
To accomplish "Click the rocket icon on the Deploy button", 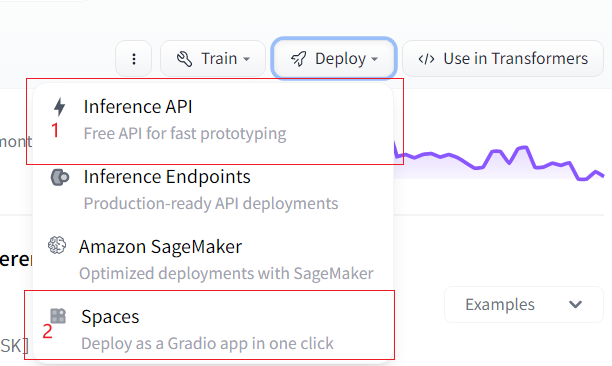I will pyautogui.click(x=299, y=59).
